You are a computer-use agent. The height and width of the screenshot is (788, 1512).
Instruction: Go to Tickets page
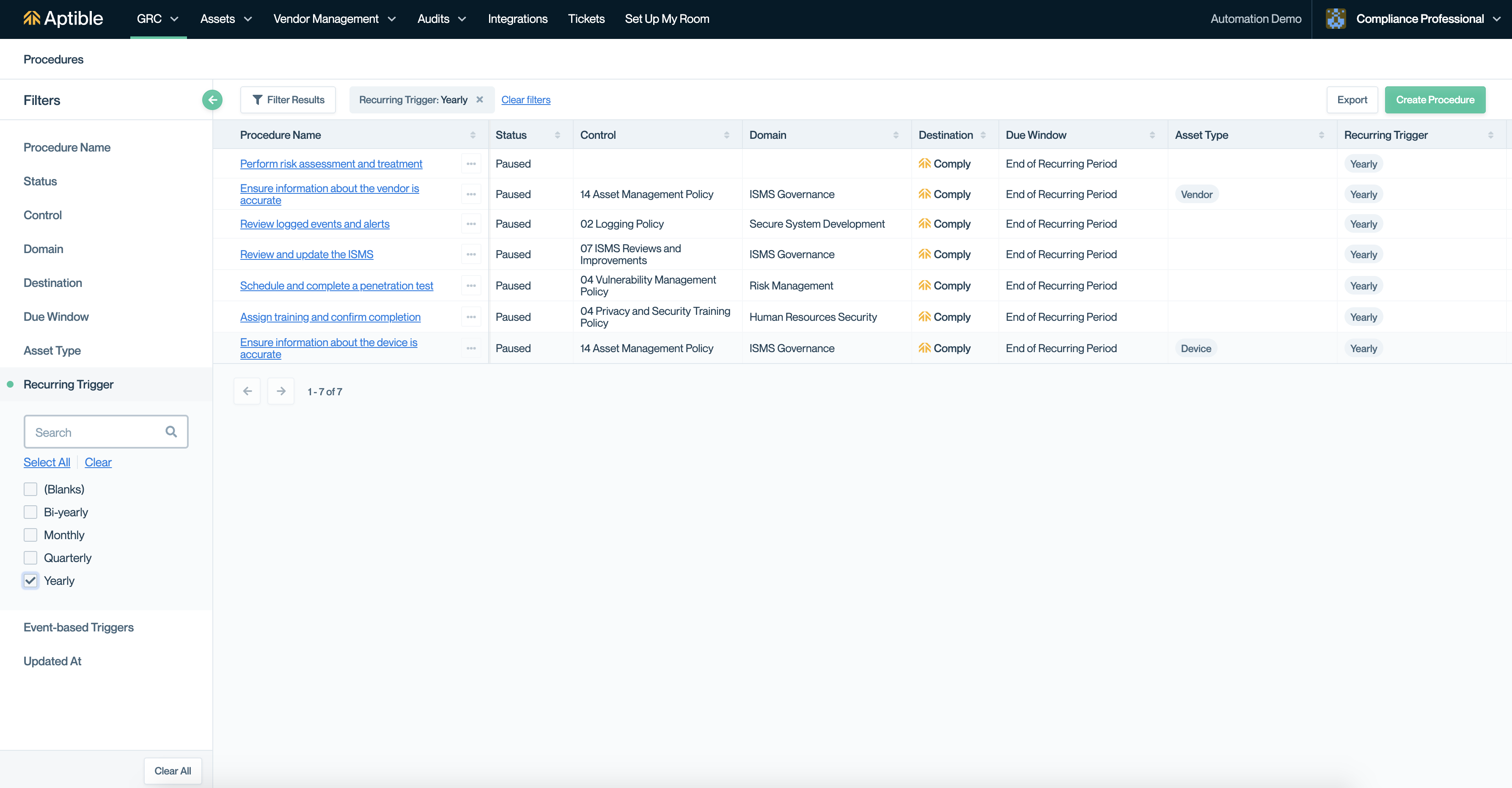click(x=586, y=19)
